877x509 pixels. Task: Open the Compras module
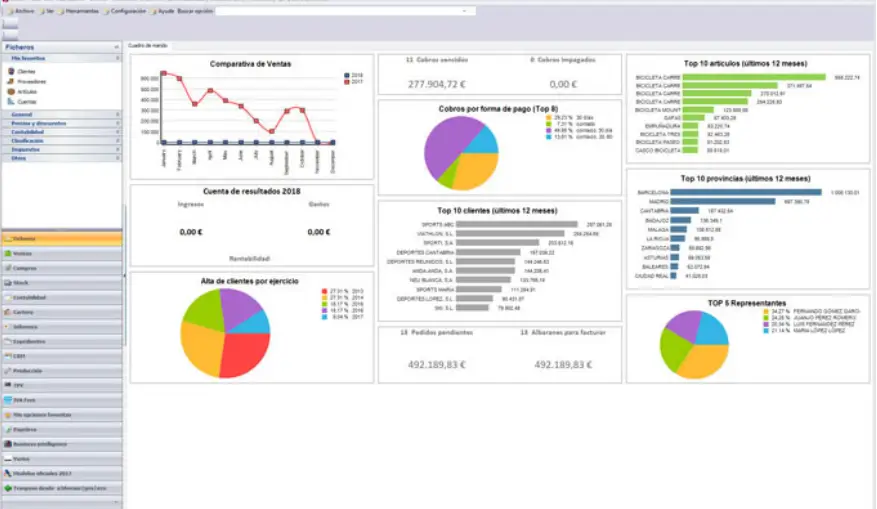(24, 268)
